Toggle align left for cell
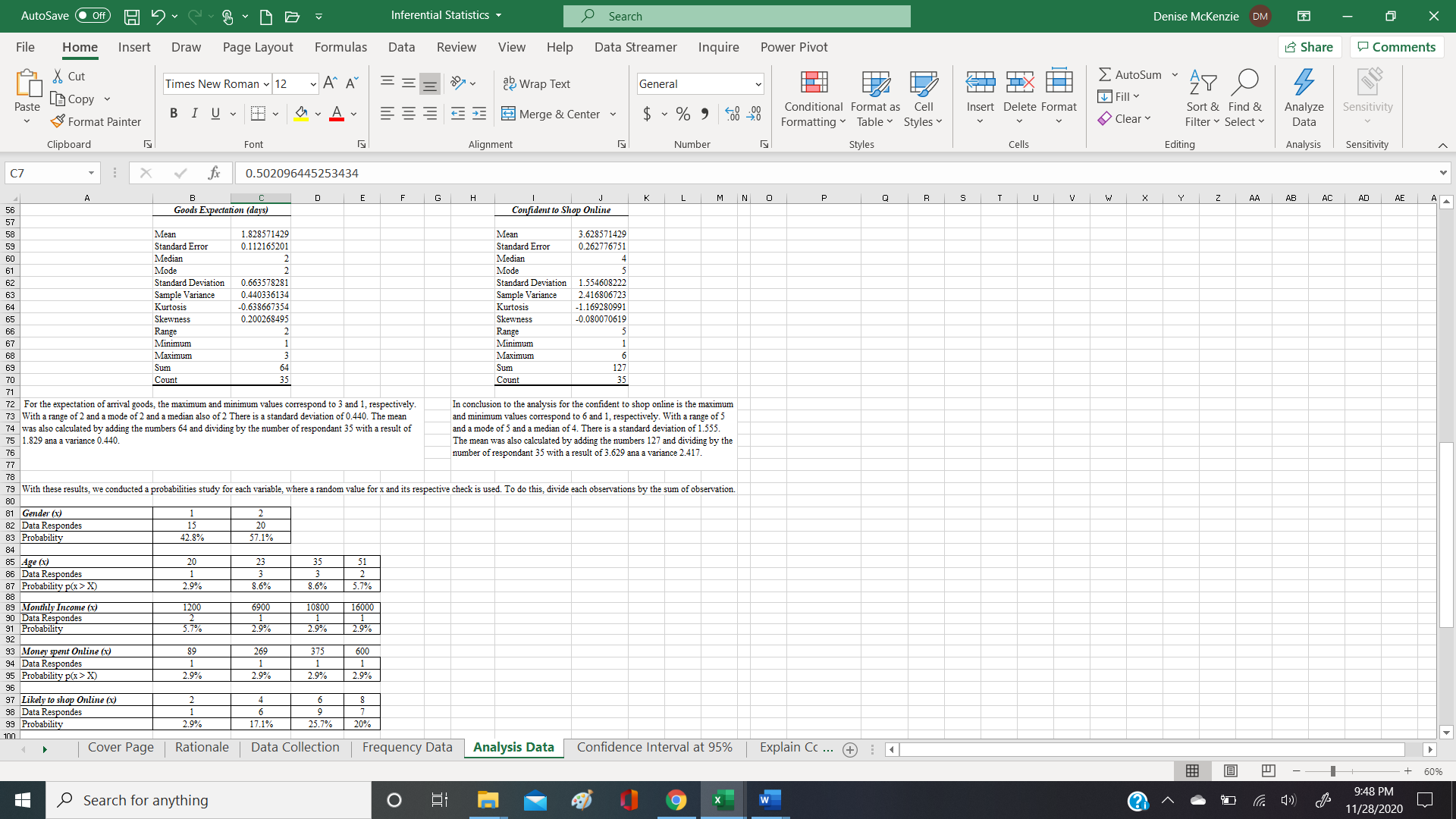The image size is (1456, 819). point(387,114)
